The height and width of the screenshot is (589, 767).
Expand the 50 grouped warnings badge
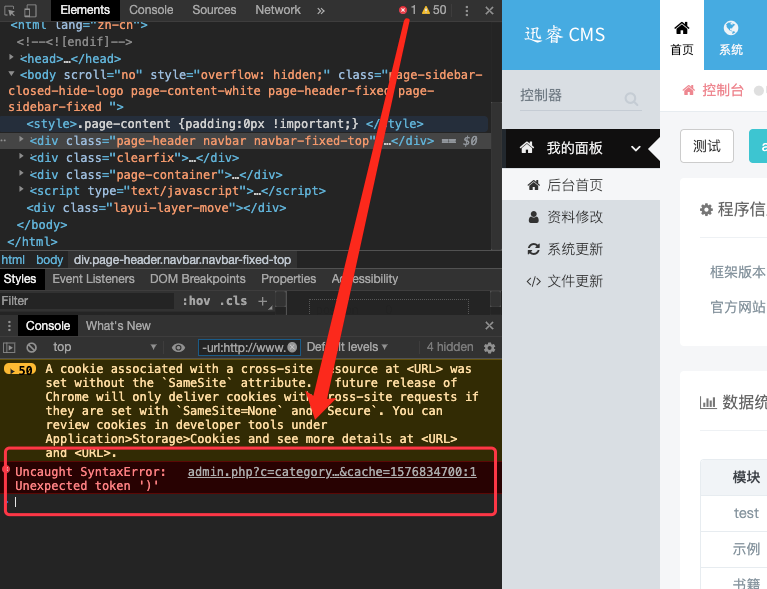(x=20, y=369)
